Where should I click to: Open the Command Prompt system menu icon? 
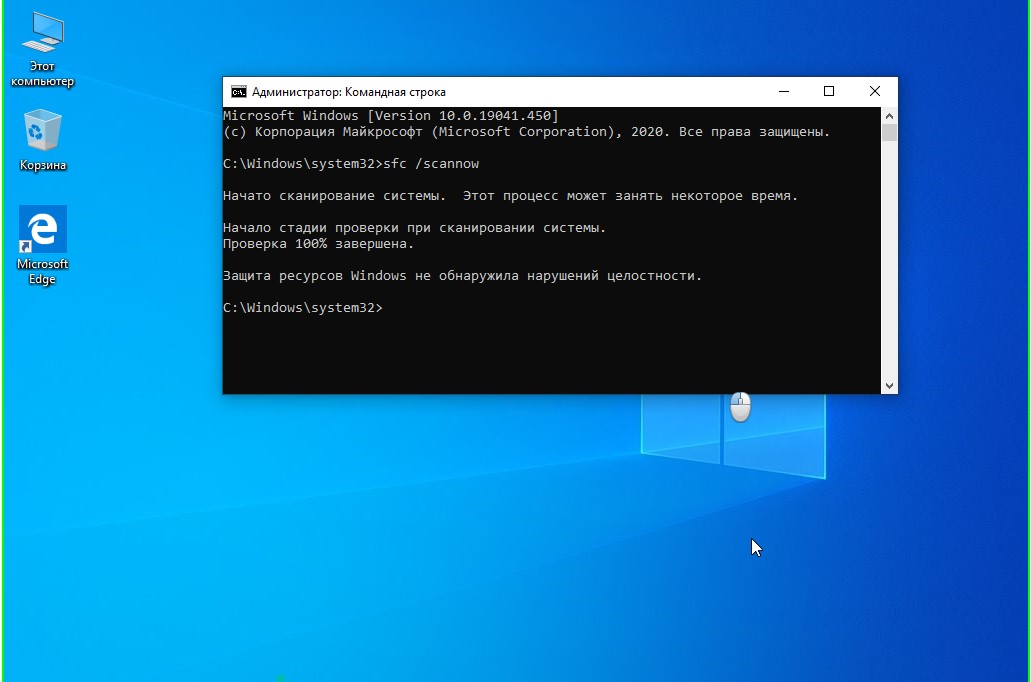pos(238,92)
